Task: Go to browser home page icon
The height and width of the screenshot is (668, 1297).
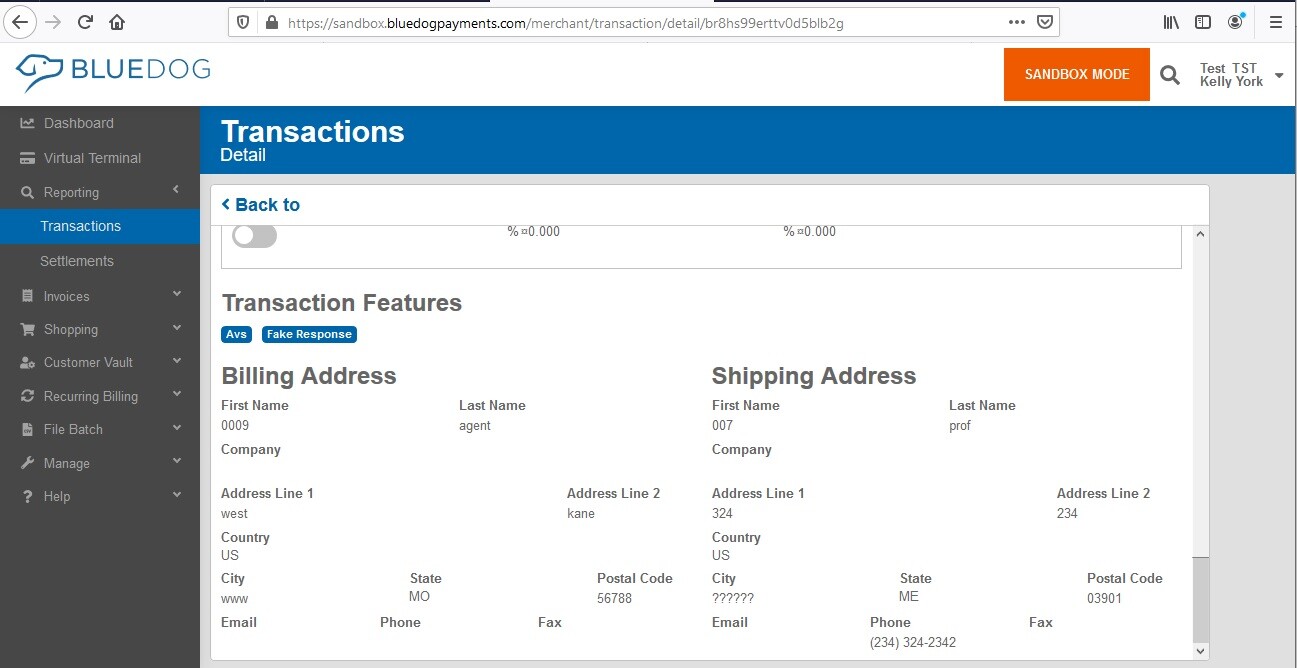Action: point(117,22)
